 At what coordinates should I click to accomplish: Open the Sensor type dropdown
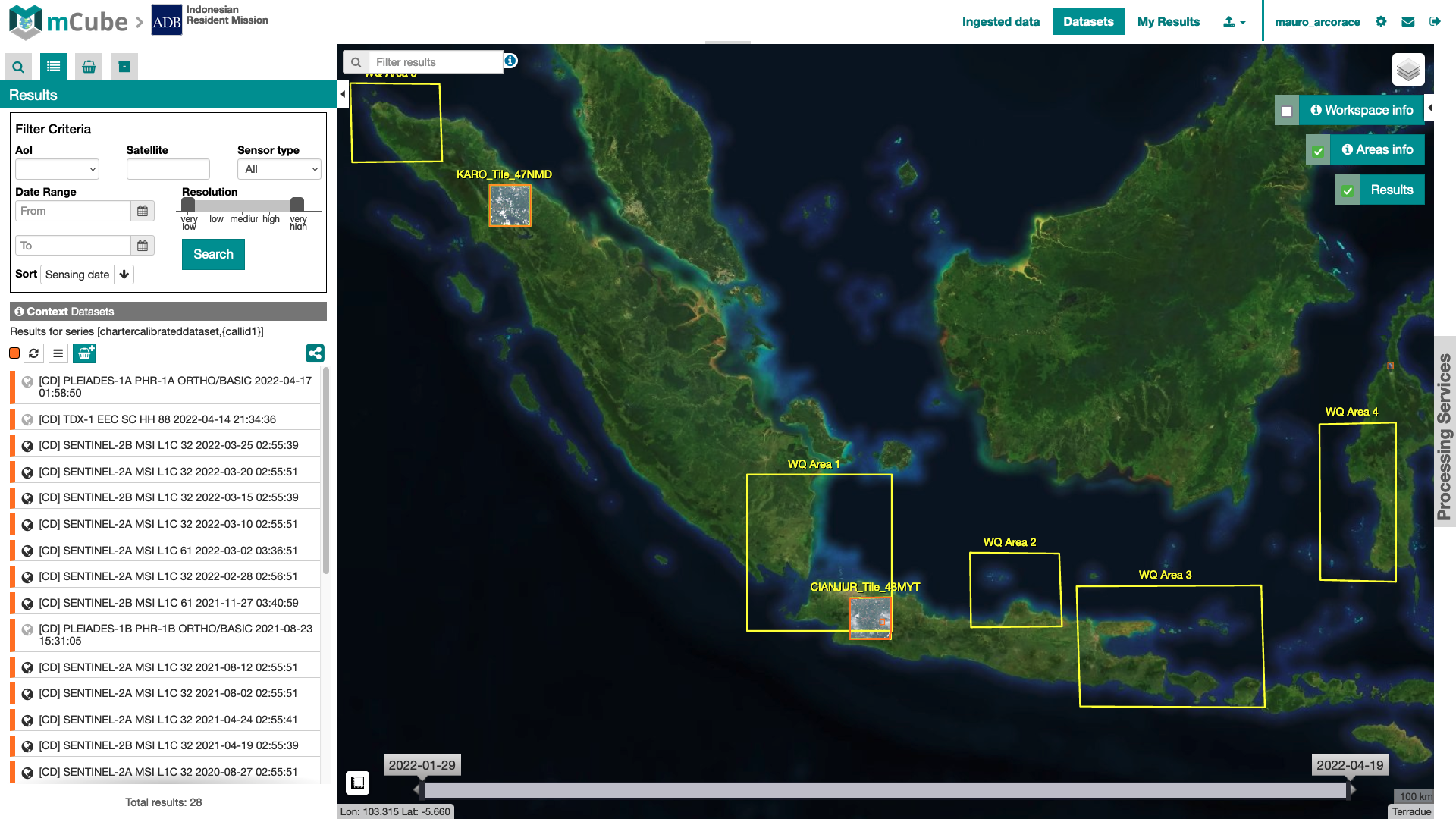[x=279, y=168]
